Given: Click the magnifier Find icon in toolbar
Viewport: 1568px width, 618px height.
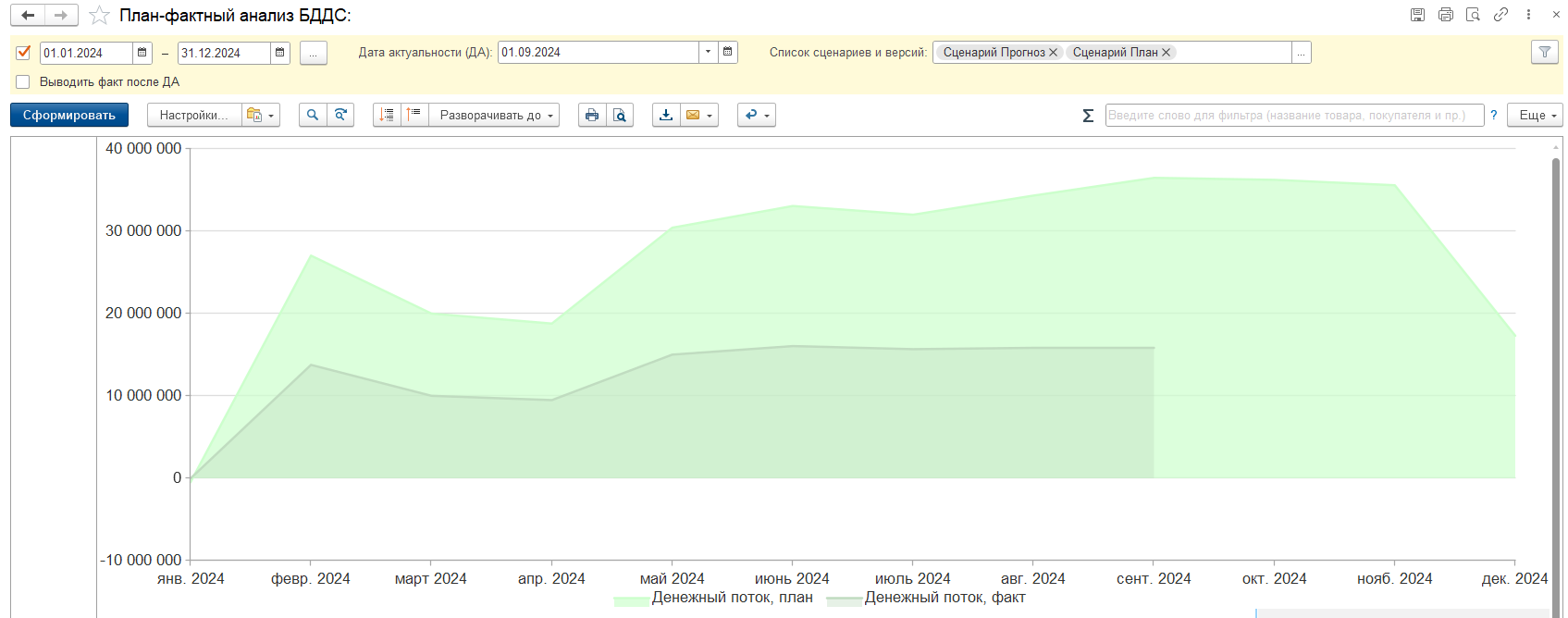Looking at the screenshot, I should 313,115.
